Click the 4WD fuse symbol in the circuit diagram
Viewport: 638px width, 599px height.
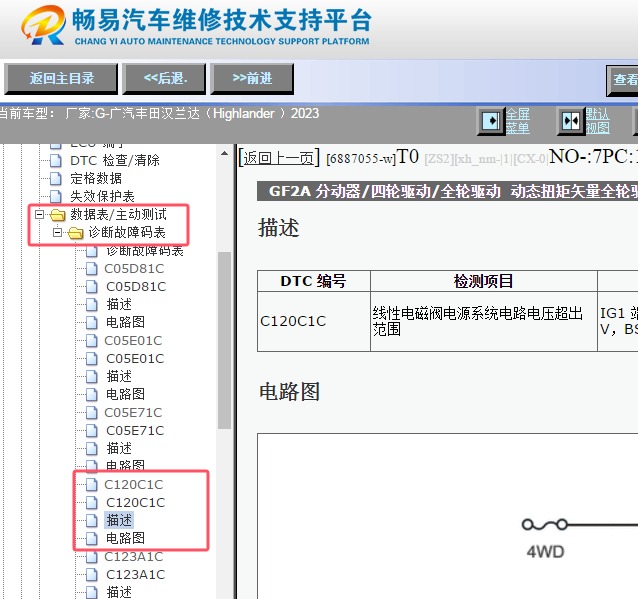pyautogui.click(x=545, y=525)
